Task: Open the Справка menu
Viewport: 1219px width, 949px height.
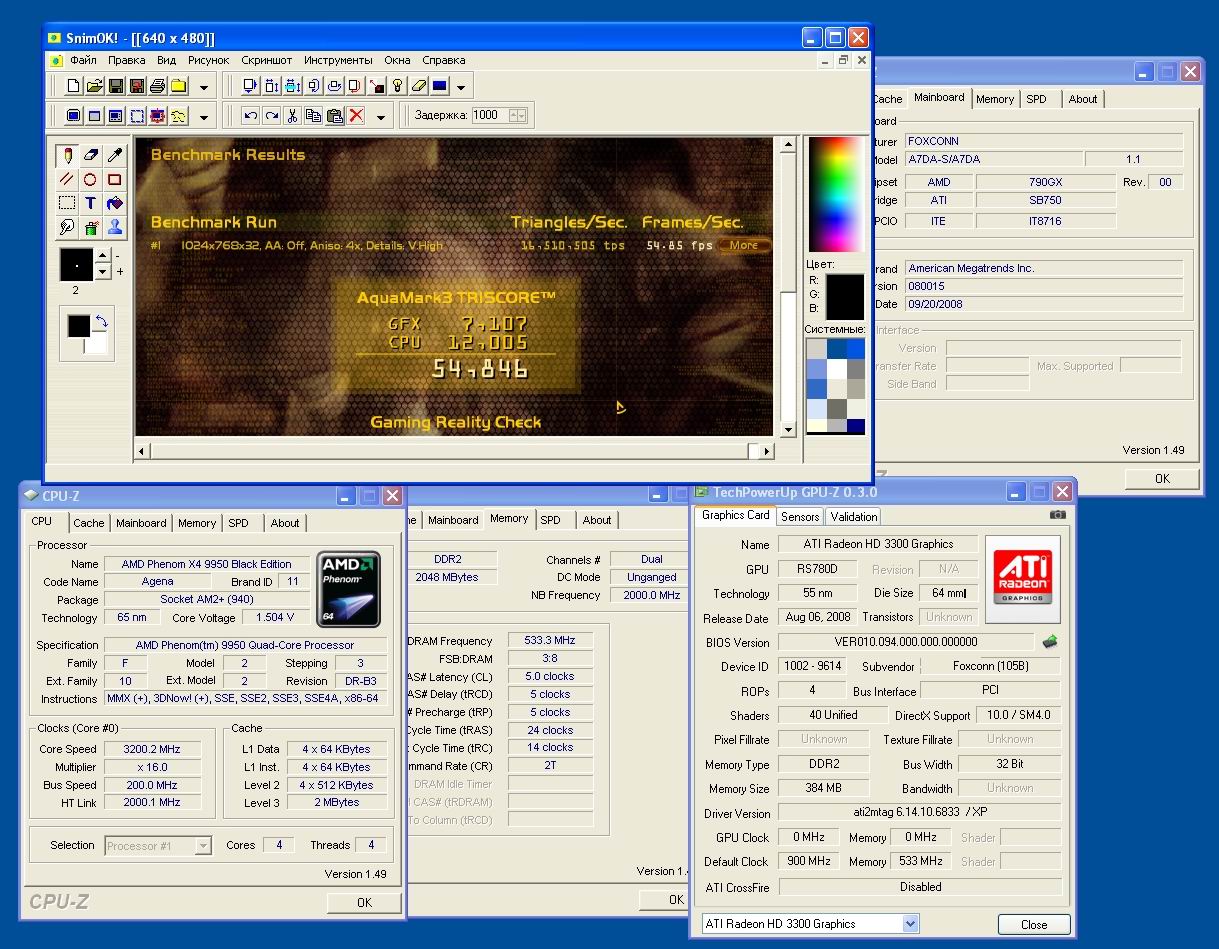Action: 444,60
